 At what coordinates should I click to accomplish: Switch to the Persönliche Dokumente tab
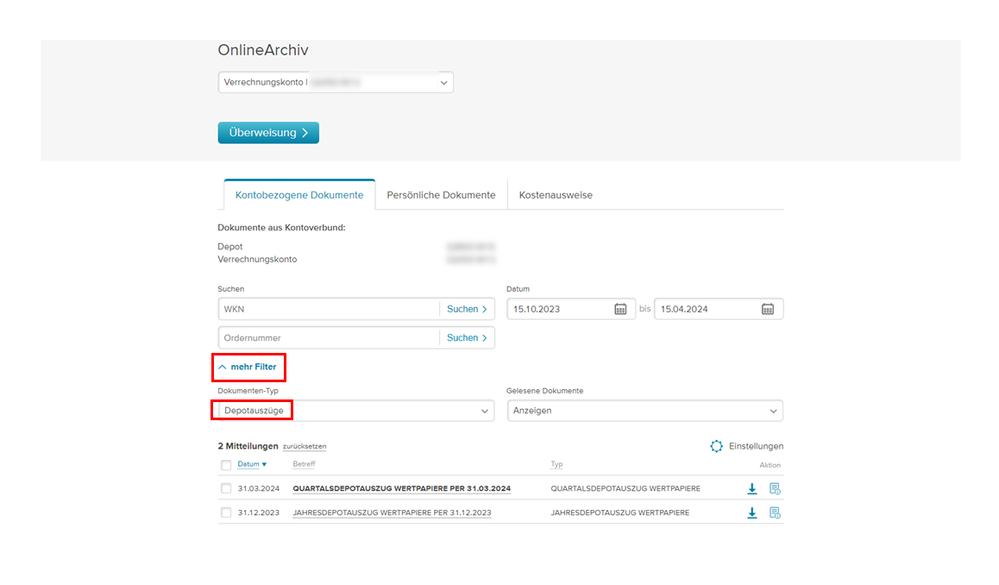[441, 194]
